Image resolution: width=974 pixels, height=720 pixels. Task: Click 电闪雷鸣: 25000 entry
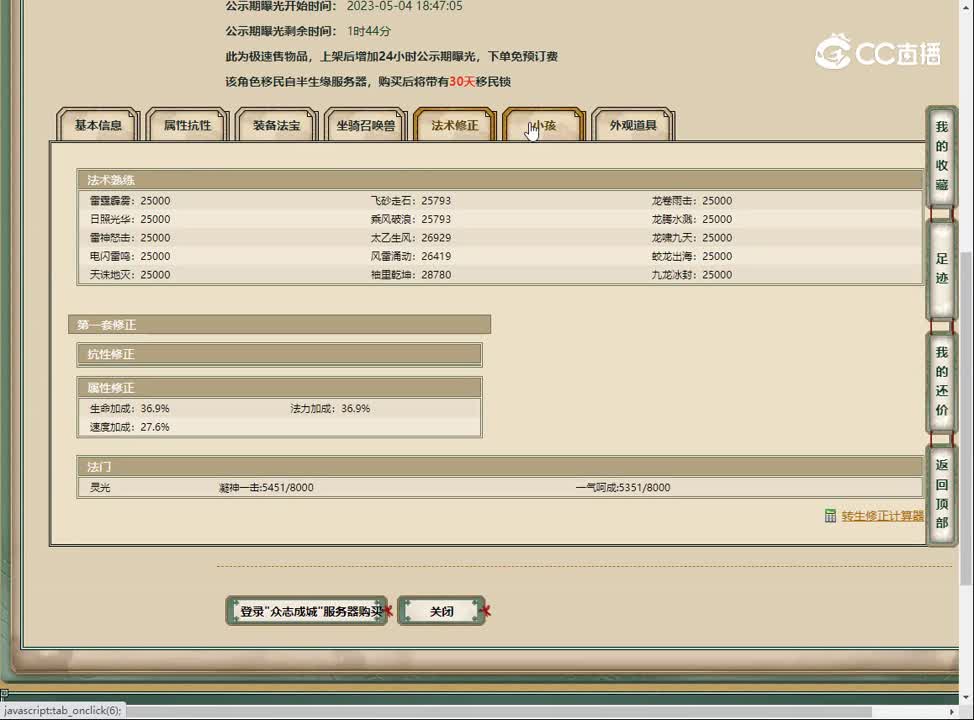coord(130,256)
